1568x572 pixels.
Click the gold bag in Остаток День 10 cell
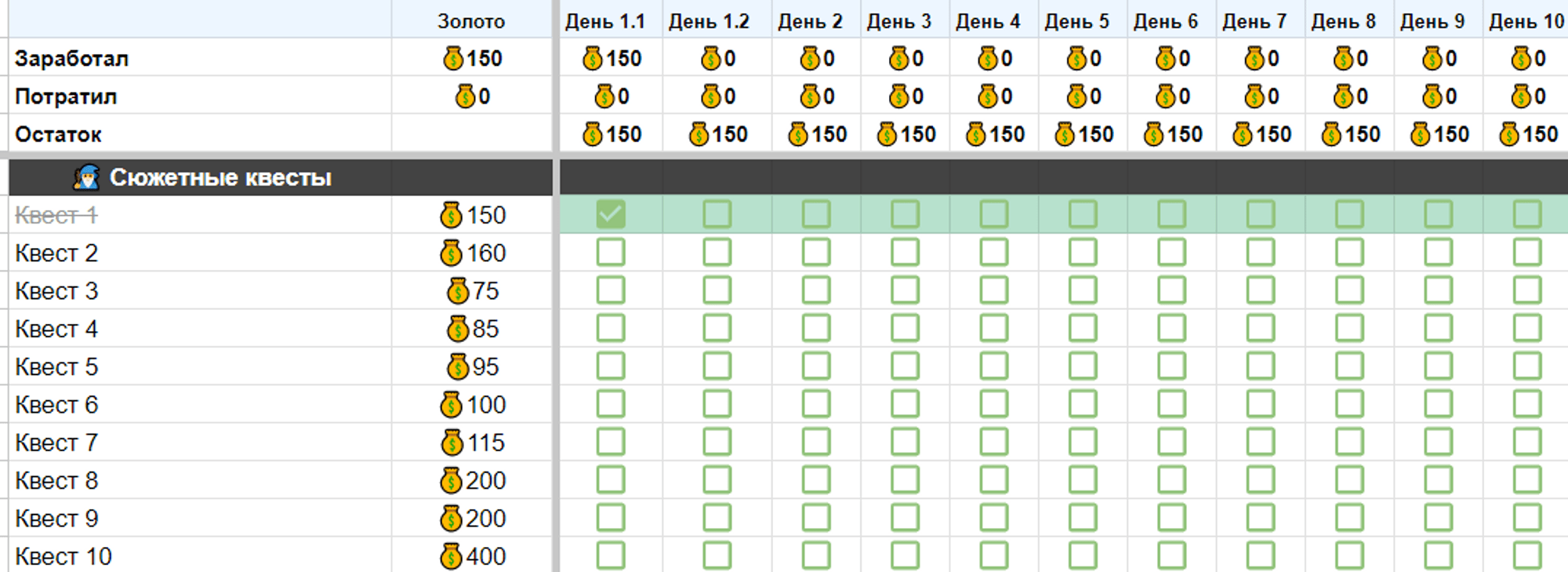1509,134
